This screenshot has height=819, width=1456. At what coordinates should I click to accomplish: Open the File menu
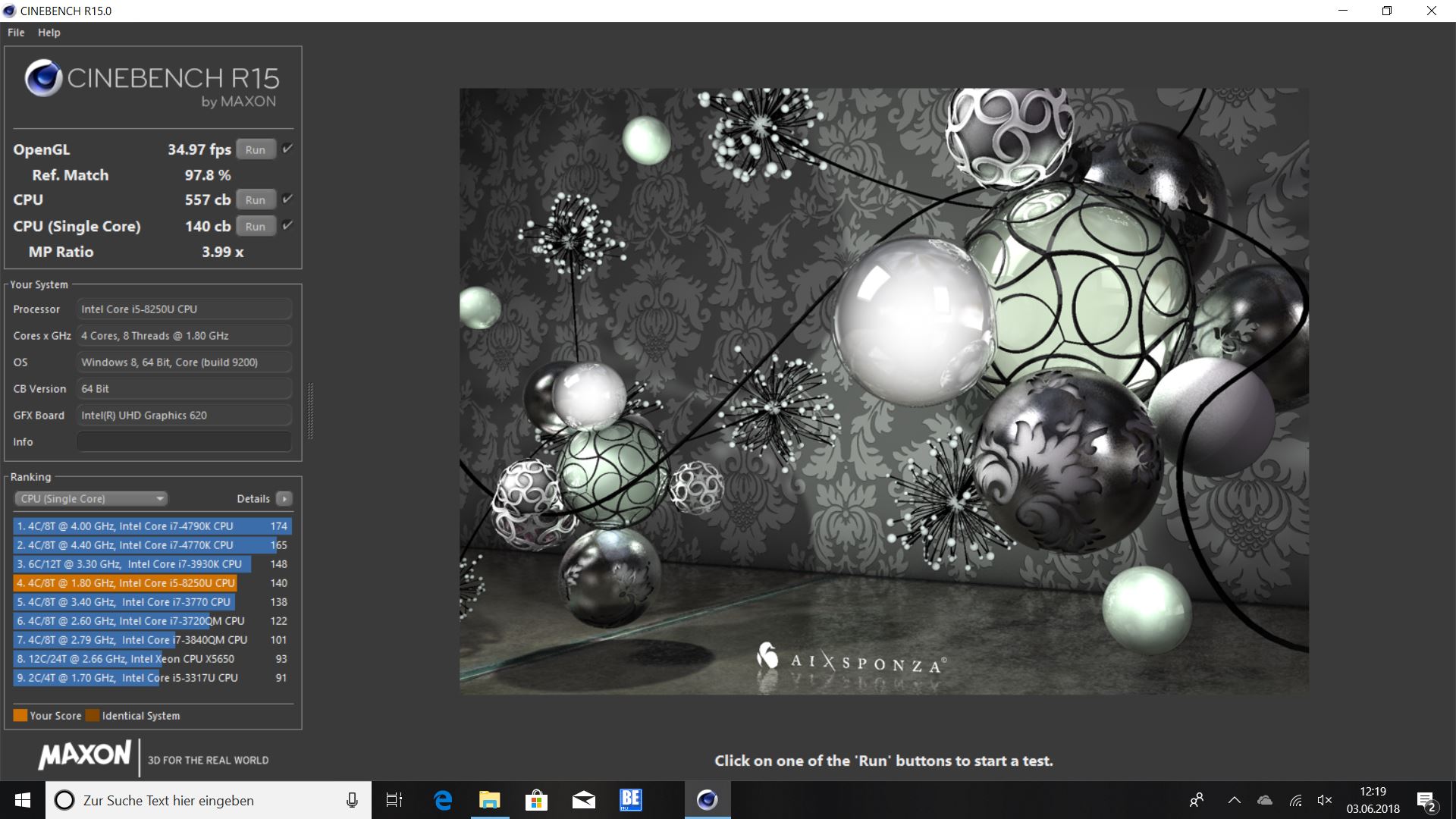(16, 33)
